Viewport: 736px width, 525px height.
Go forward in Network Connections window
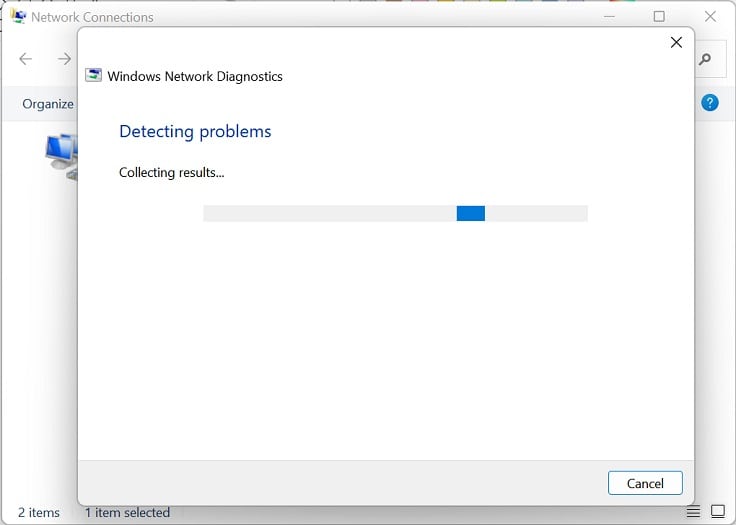pyautogui.click(x=64, y=59)
